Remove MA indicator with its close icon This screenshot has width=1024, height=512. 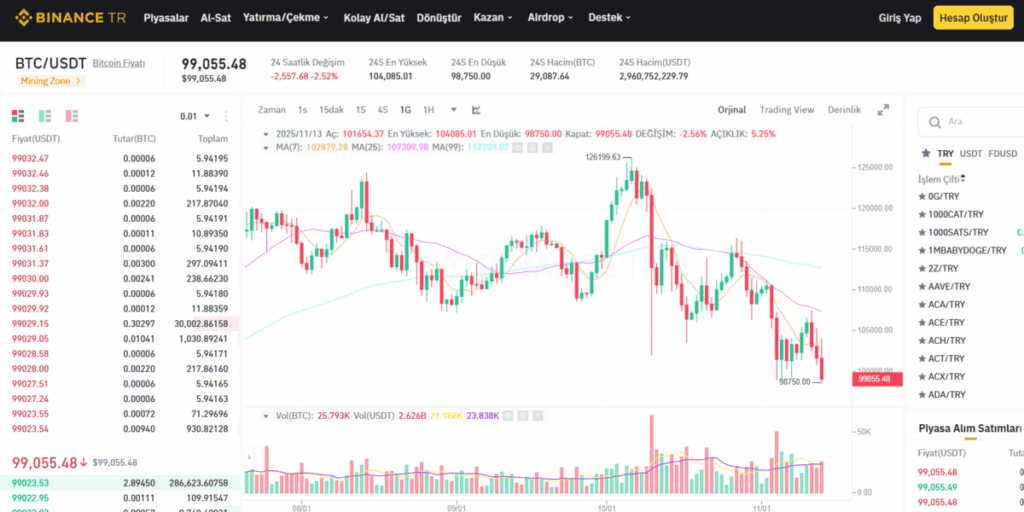point(547,148)
